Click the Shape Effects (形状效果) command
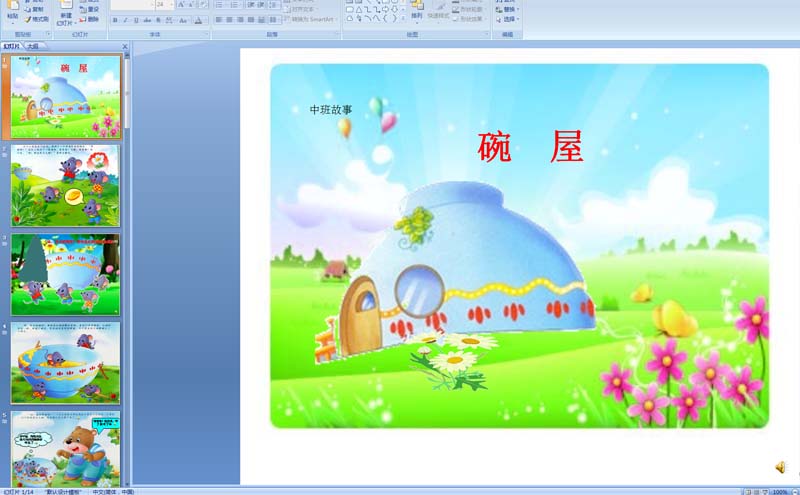 pos(467,19)
